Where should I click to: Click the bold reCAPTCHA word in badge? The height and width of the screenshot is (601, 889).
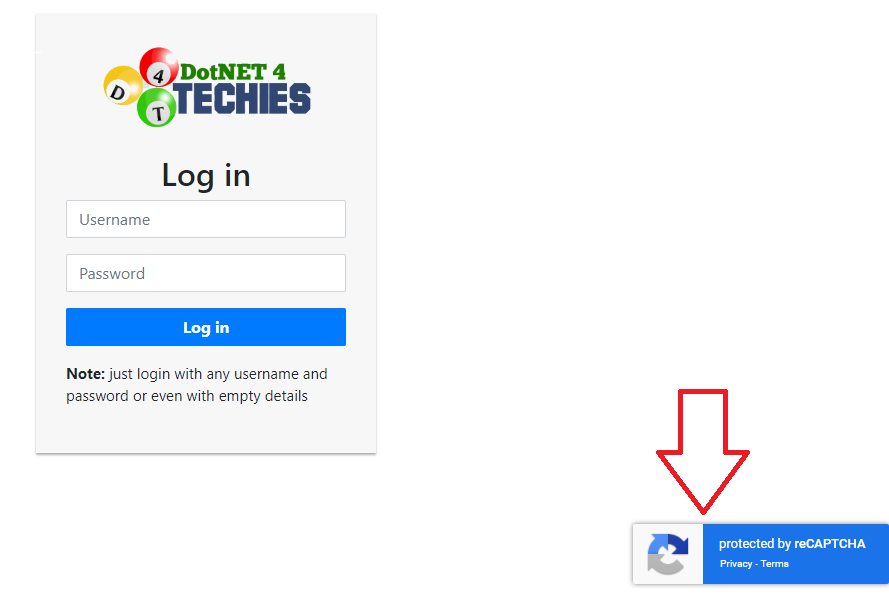pyautogui.click(x=830, y=544)
